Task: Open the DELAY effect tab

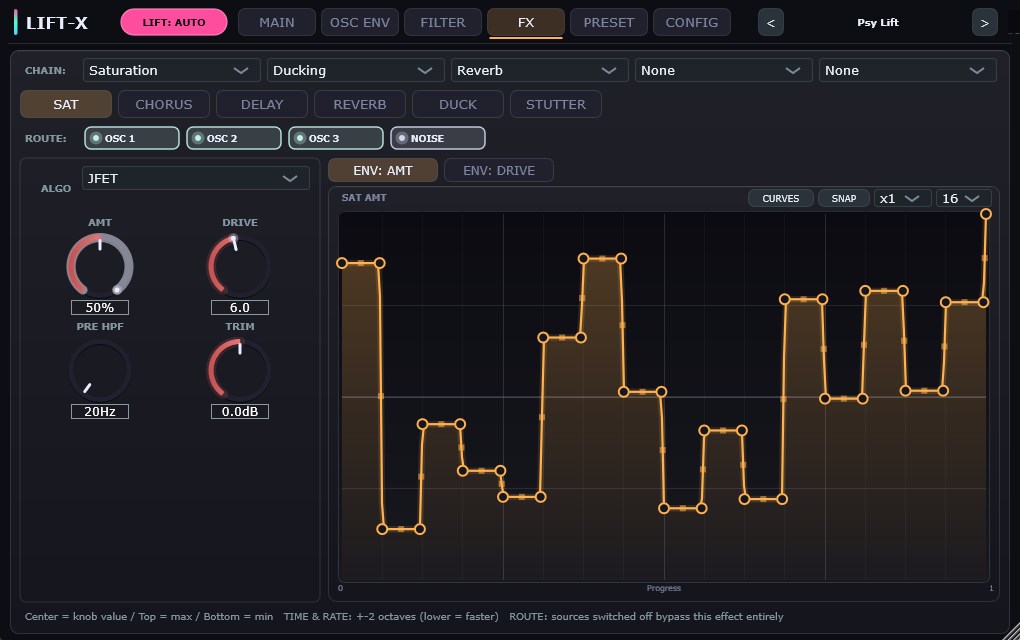Action: tap(262, 104)
